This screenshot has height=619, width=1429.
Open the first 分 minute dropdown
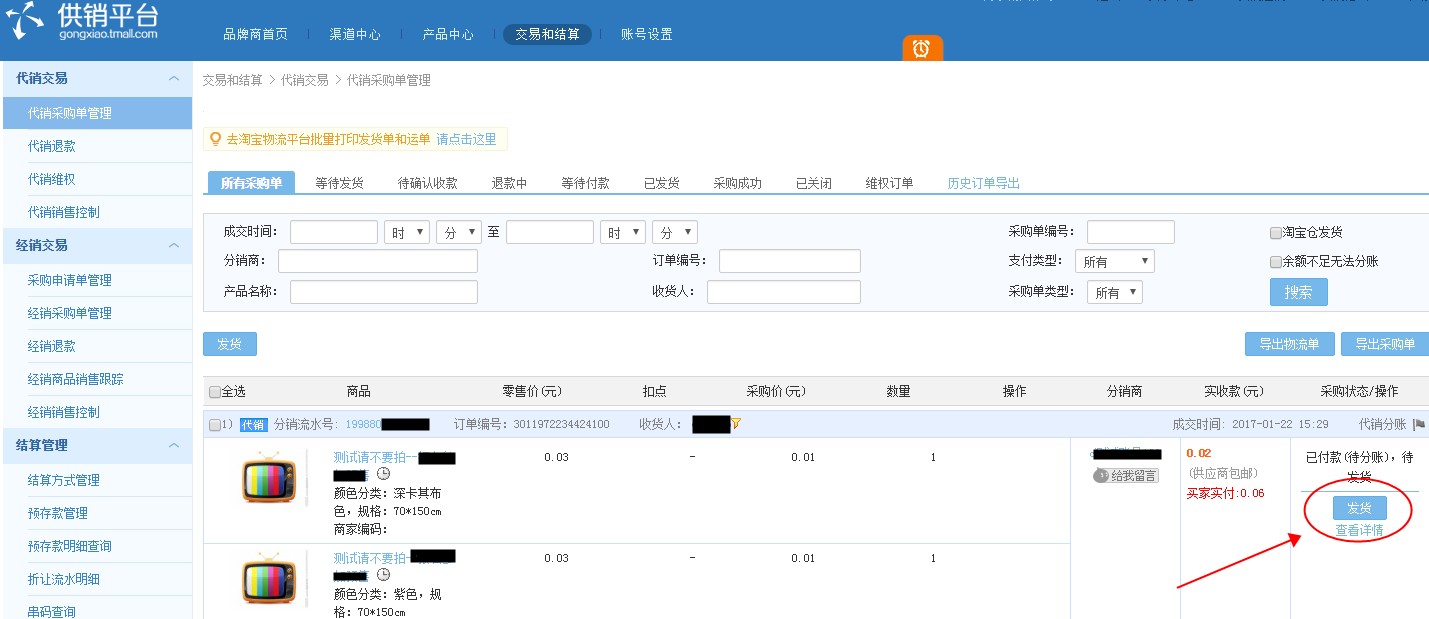point(459,232)
